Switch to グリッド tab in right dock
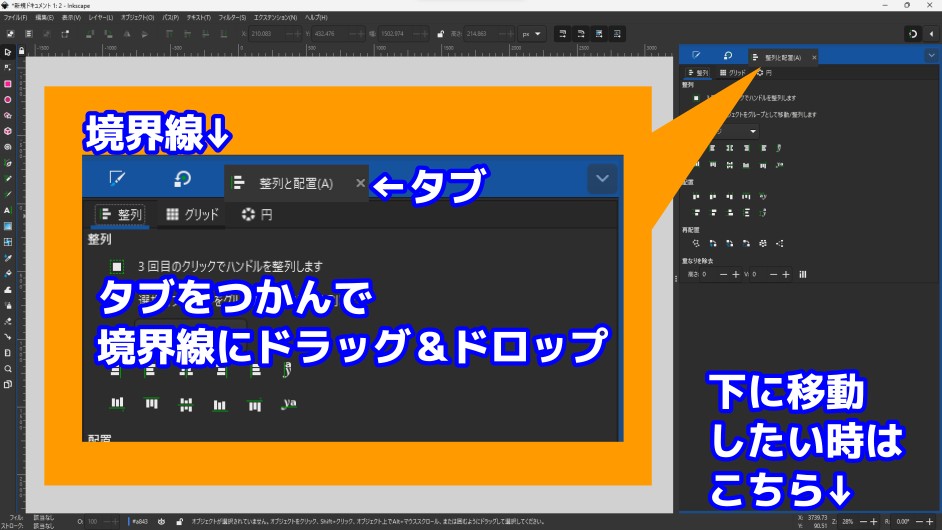This screenshot has height=530, width=942. point(732,73)
